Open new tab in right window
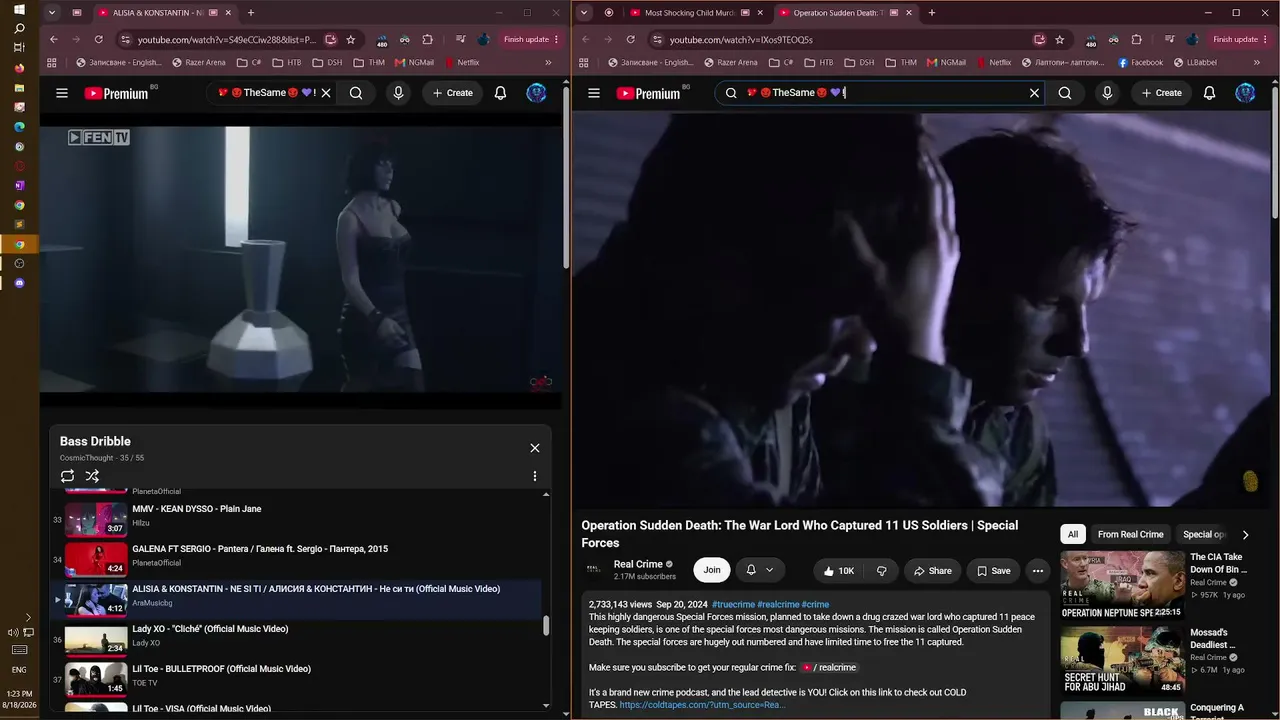Image resolution: width=1280 pixels, height=720 pixels. tap(931, 13)
